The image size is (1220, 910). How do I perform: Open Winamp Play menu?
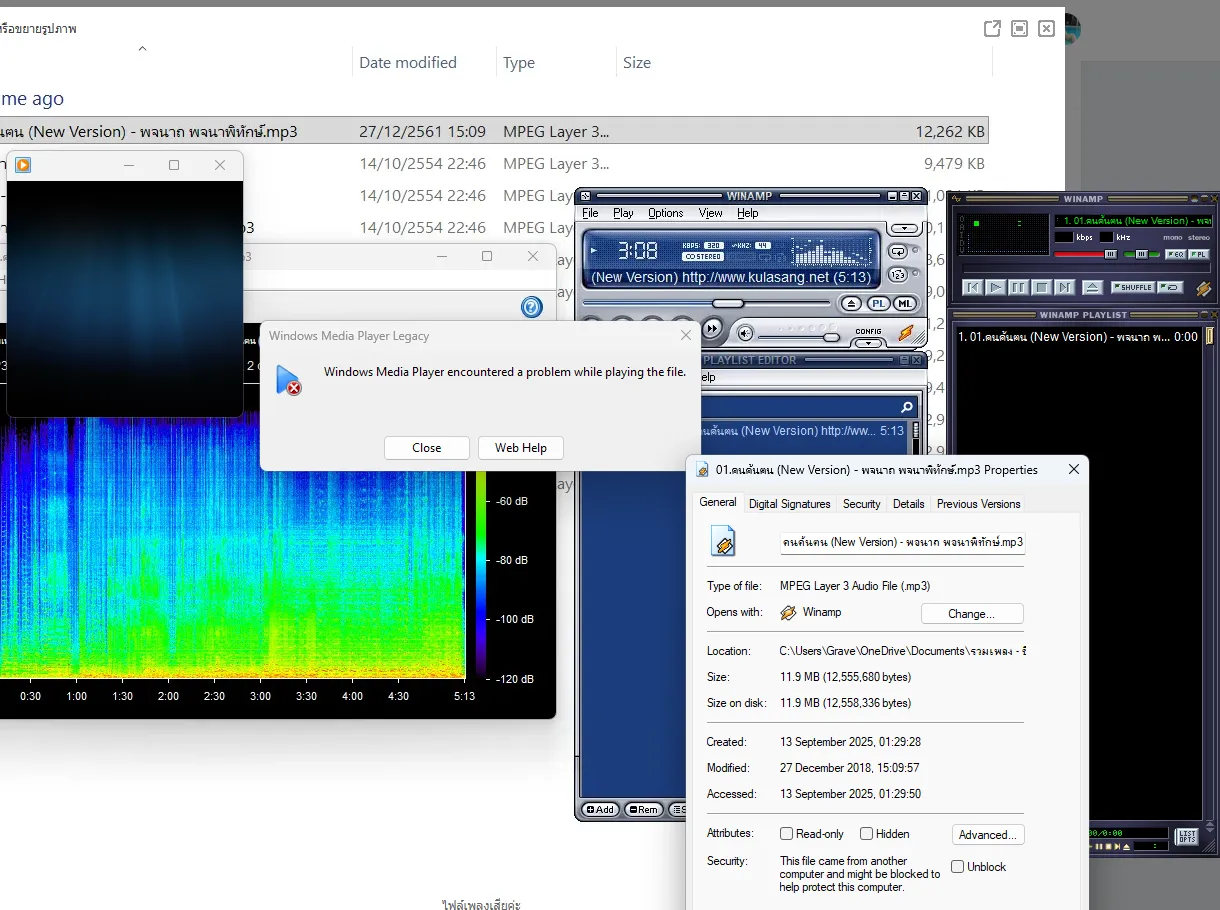coord(623,213)
